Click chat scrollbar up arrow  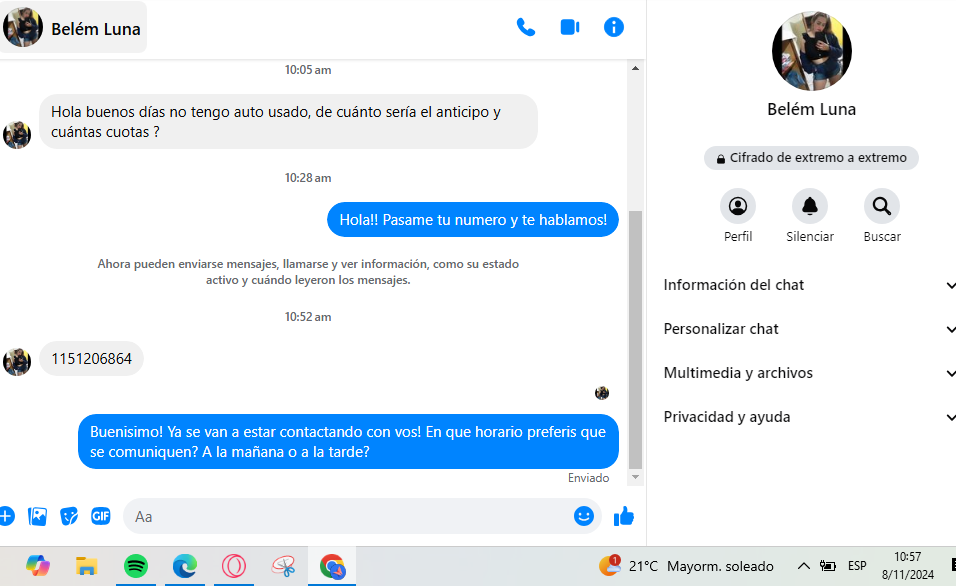tap(635, 68)
